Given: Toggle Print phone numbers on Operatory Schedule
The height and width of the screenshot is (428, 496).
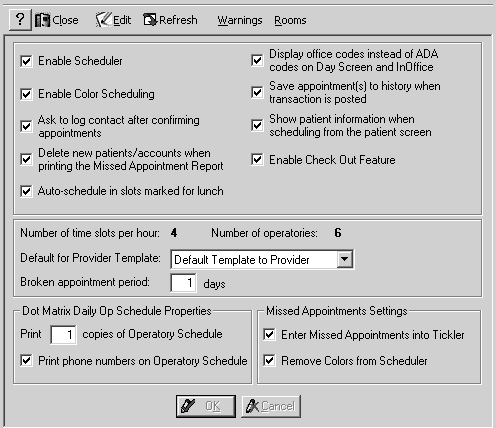Looking at the screenshot, I should pos(26,361).
